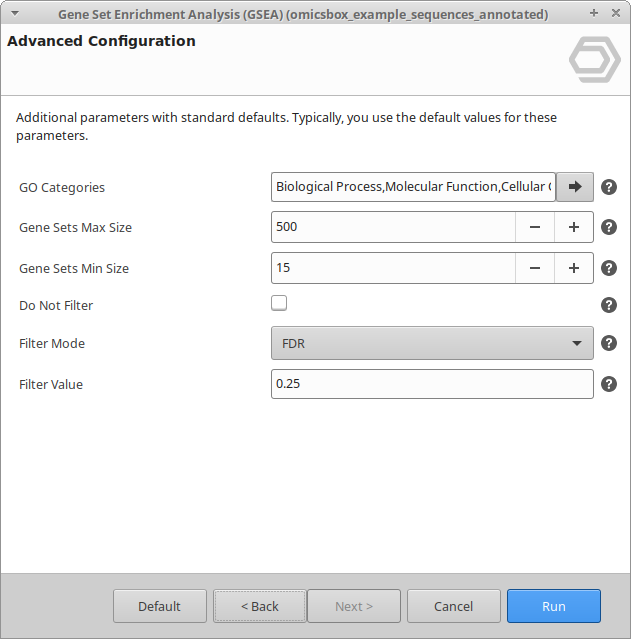Focus the GO Categories text field
Image resolution: width=631 pixels, height=639 pixels.
(413, 187)
